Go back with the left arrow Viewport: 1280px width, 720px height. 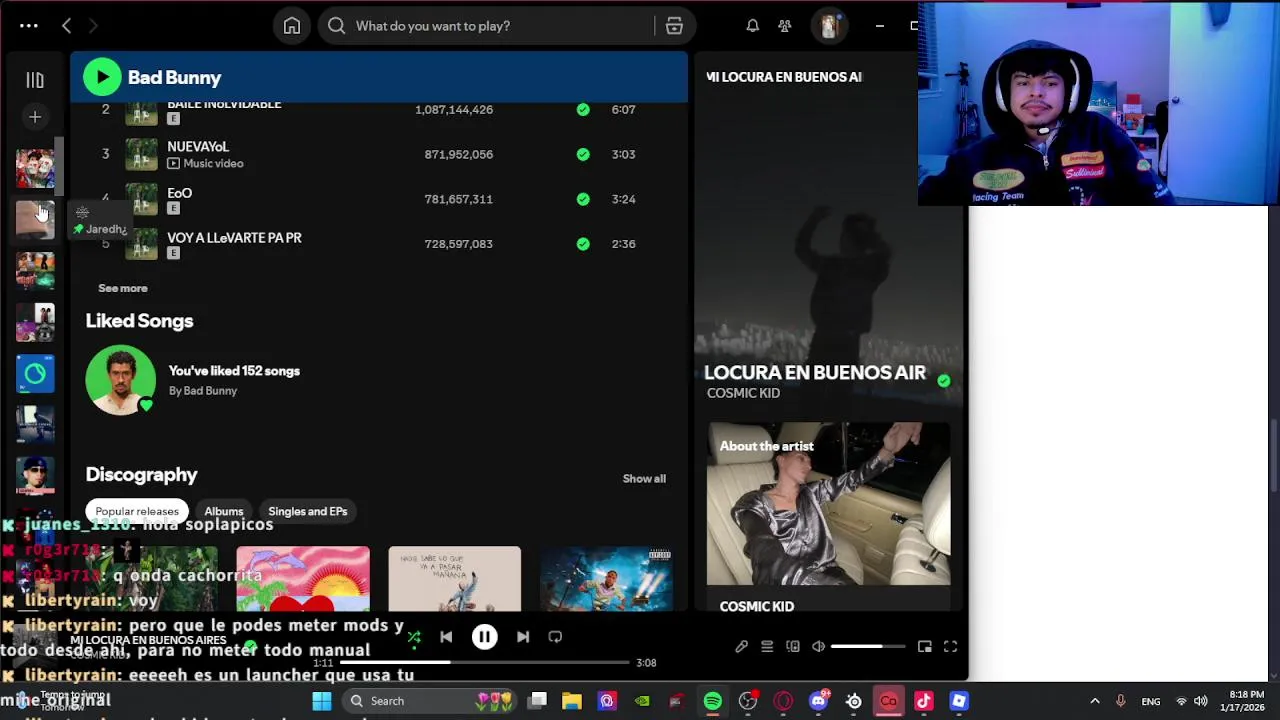[x=66, y=26]
